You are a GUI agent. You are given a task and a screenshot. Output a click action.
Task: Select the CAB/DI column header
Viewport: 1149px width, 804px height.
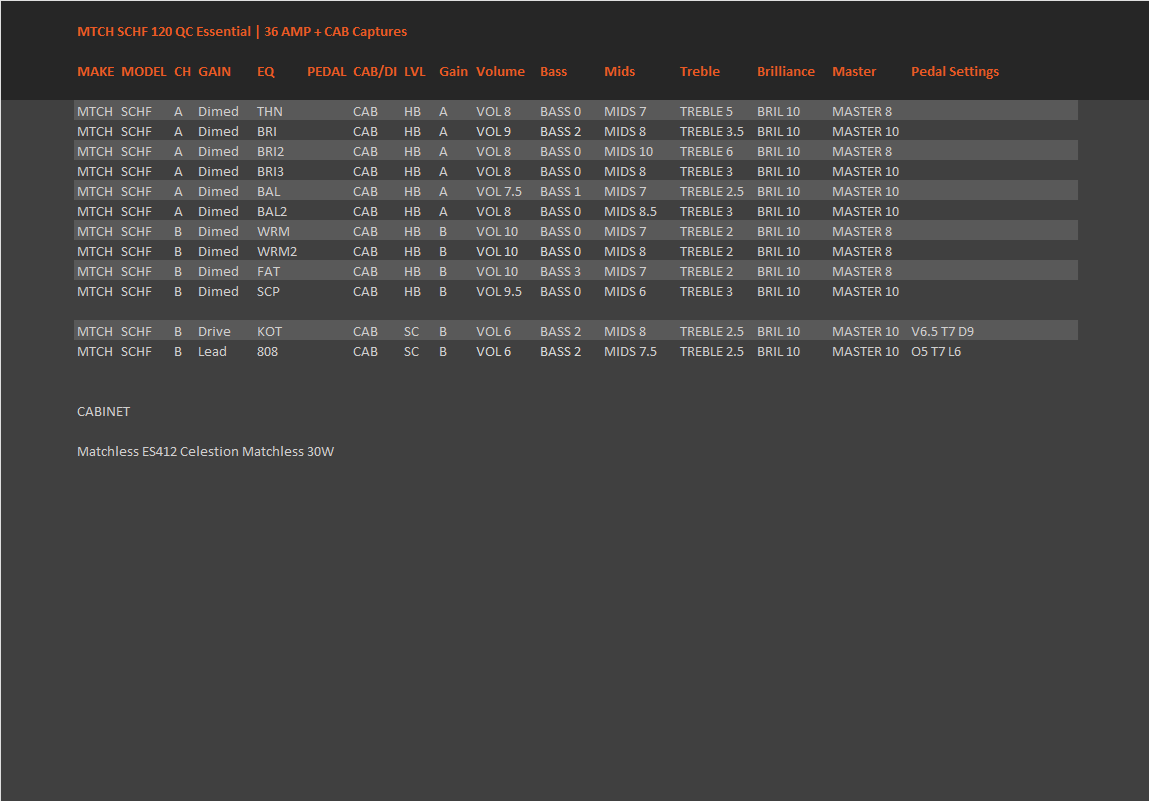374,72
